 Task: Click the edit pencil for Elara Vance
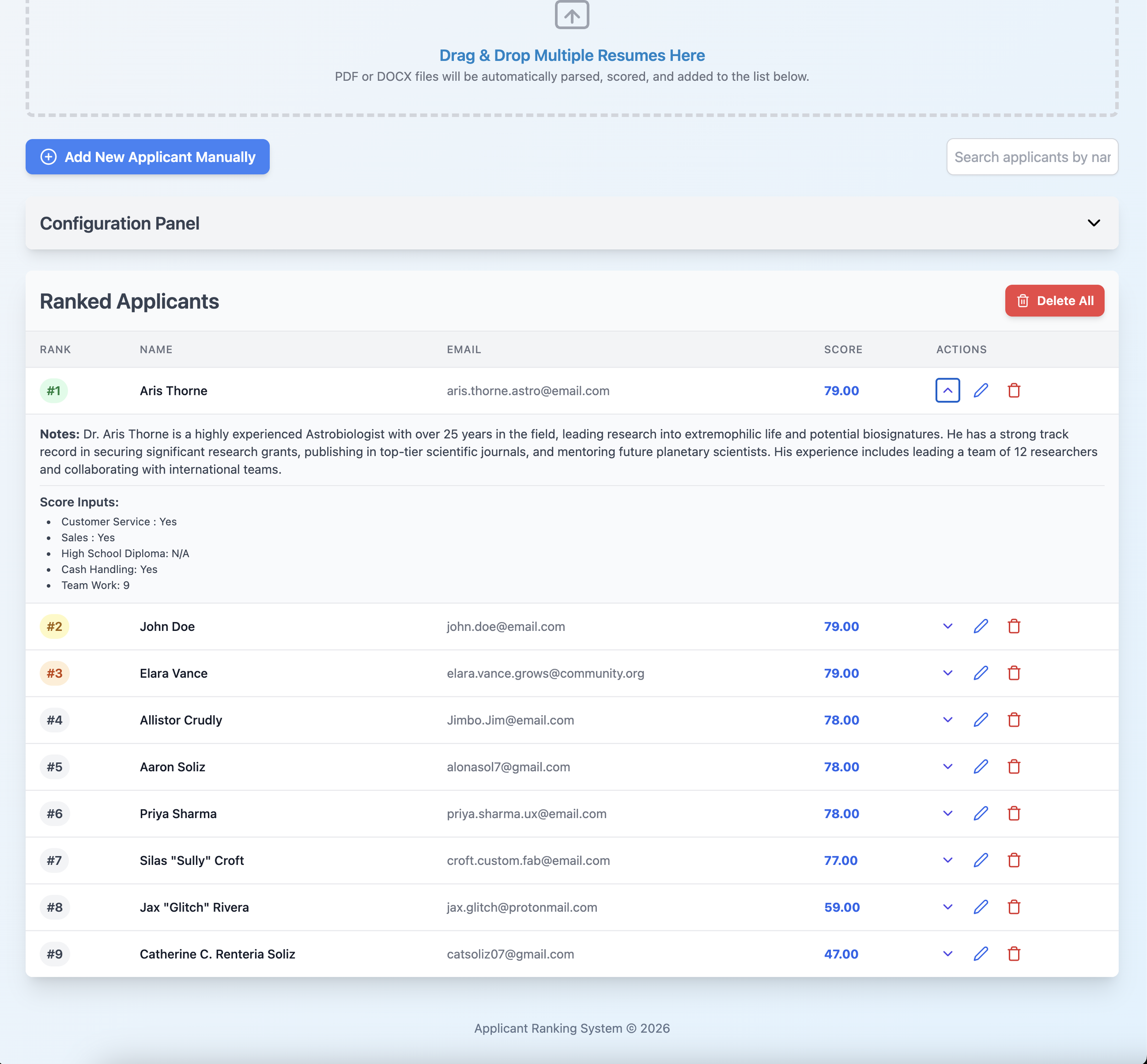[980, 673]
